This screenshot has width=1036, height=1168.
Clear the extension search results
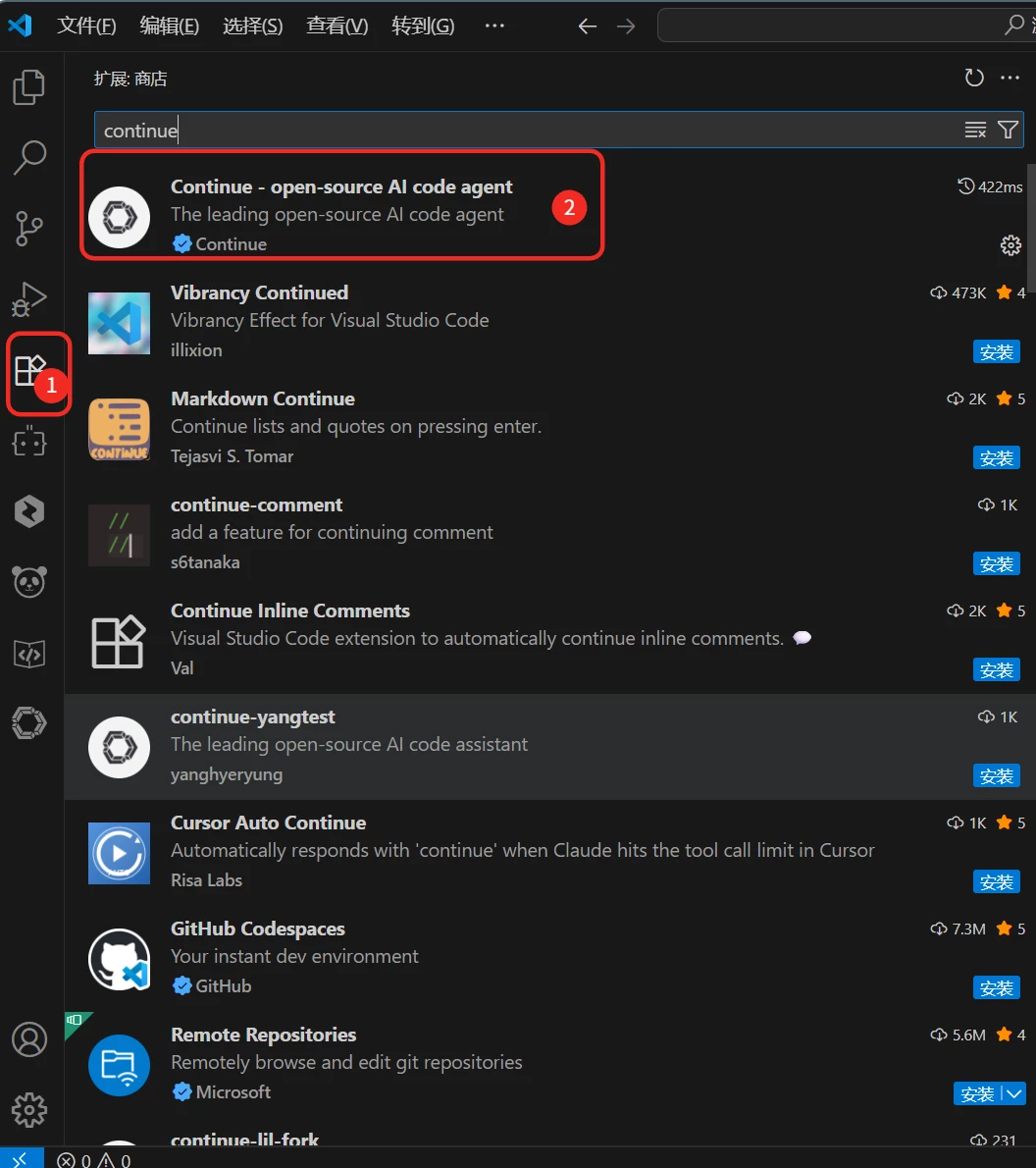975,130
